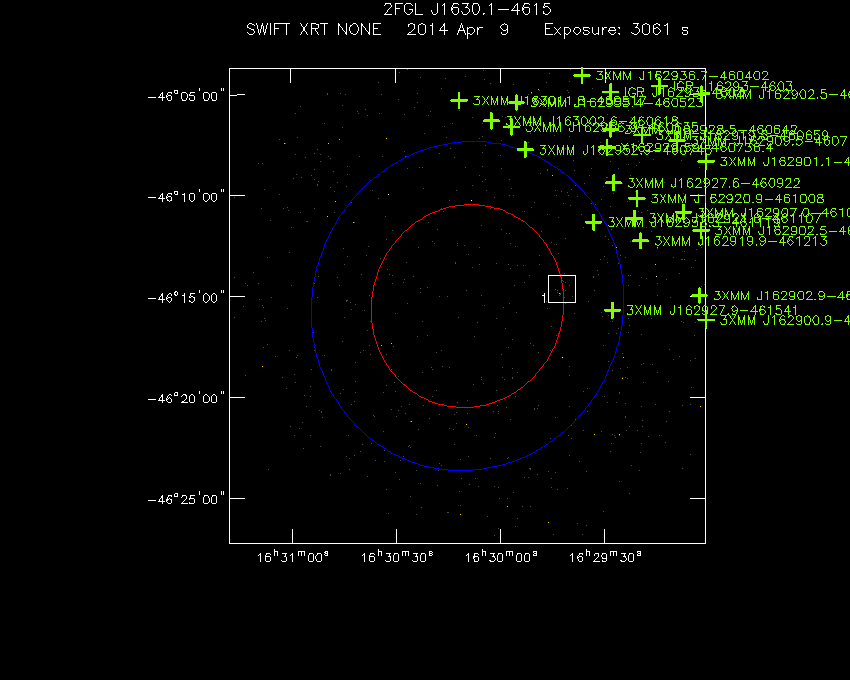Click the label starting 3XMM J162902.9

781,296
